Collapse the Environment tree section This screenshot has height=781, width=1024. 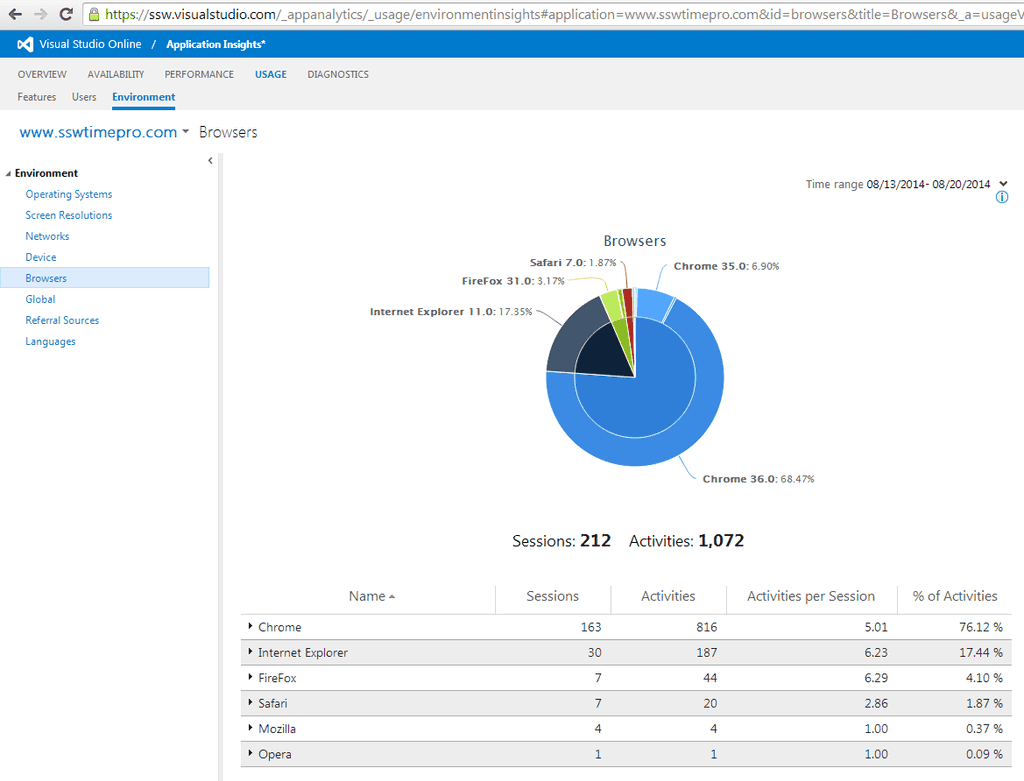tap(9, 174)
